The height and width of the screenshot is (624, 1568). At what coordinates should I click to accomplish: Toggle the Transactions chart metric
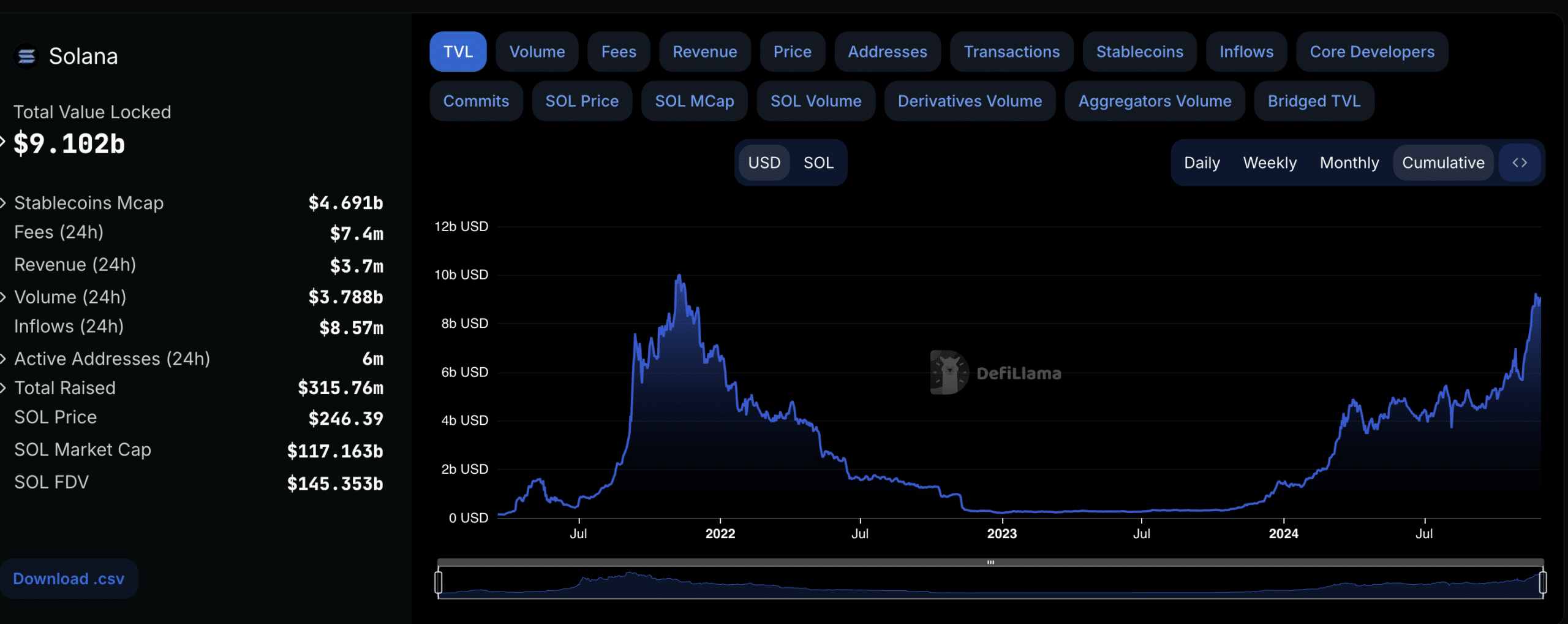1012,51
